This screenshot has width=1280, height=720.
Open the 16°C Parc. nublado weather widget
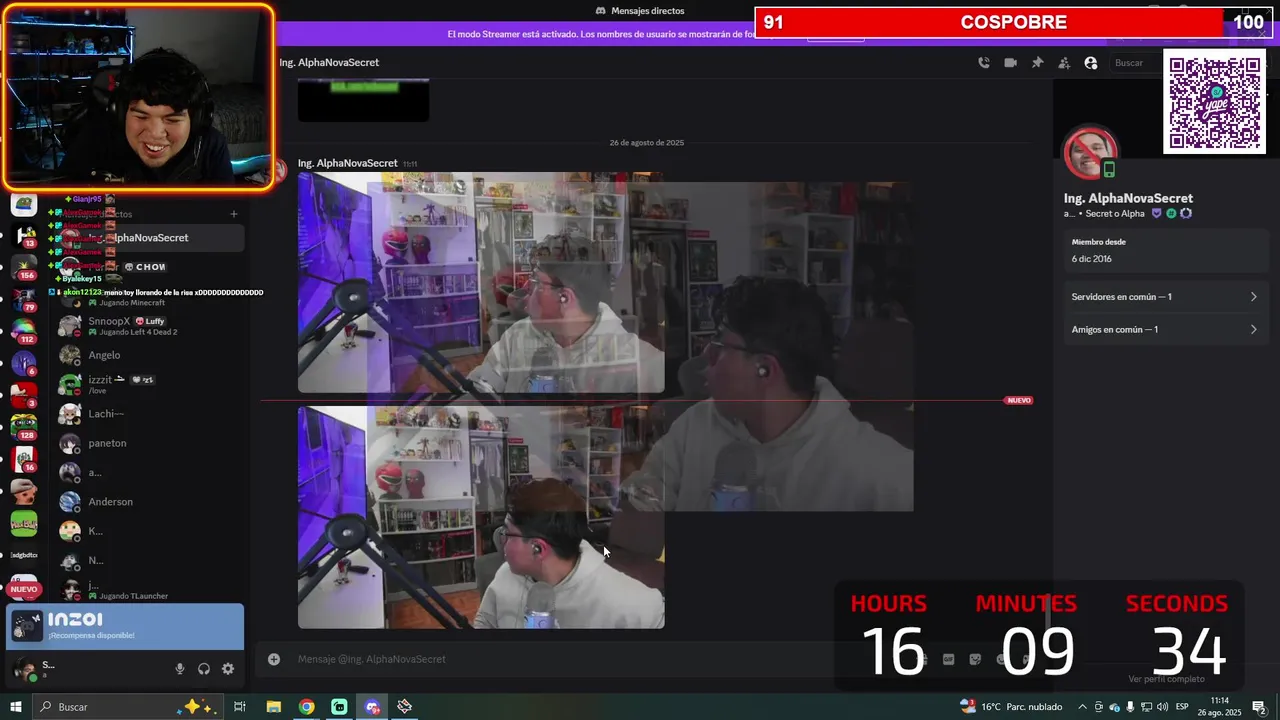[1011, 707]
